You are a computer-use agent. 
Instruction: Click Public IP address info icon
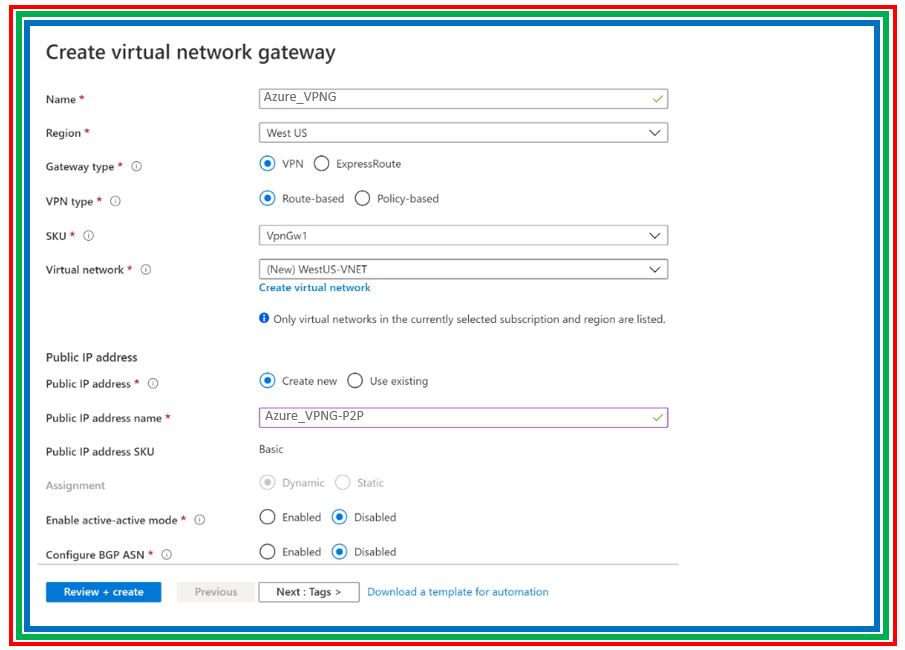coord(153,384)
